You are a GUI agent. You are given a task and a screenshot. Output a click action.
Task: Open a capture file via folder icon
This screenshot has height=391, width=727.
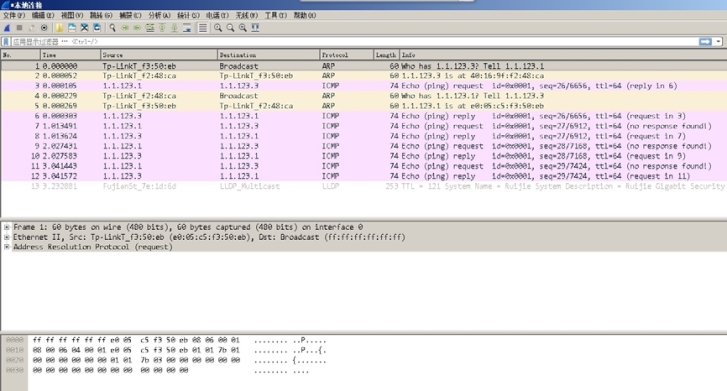(x=59, y=28)
